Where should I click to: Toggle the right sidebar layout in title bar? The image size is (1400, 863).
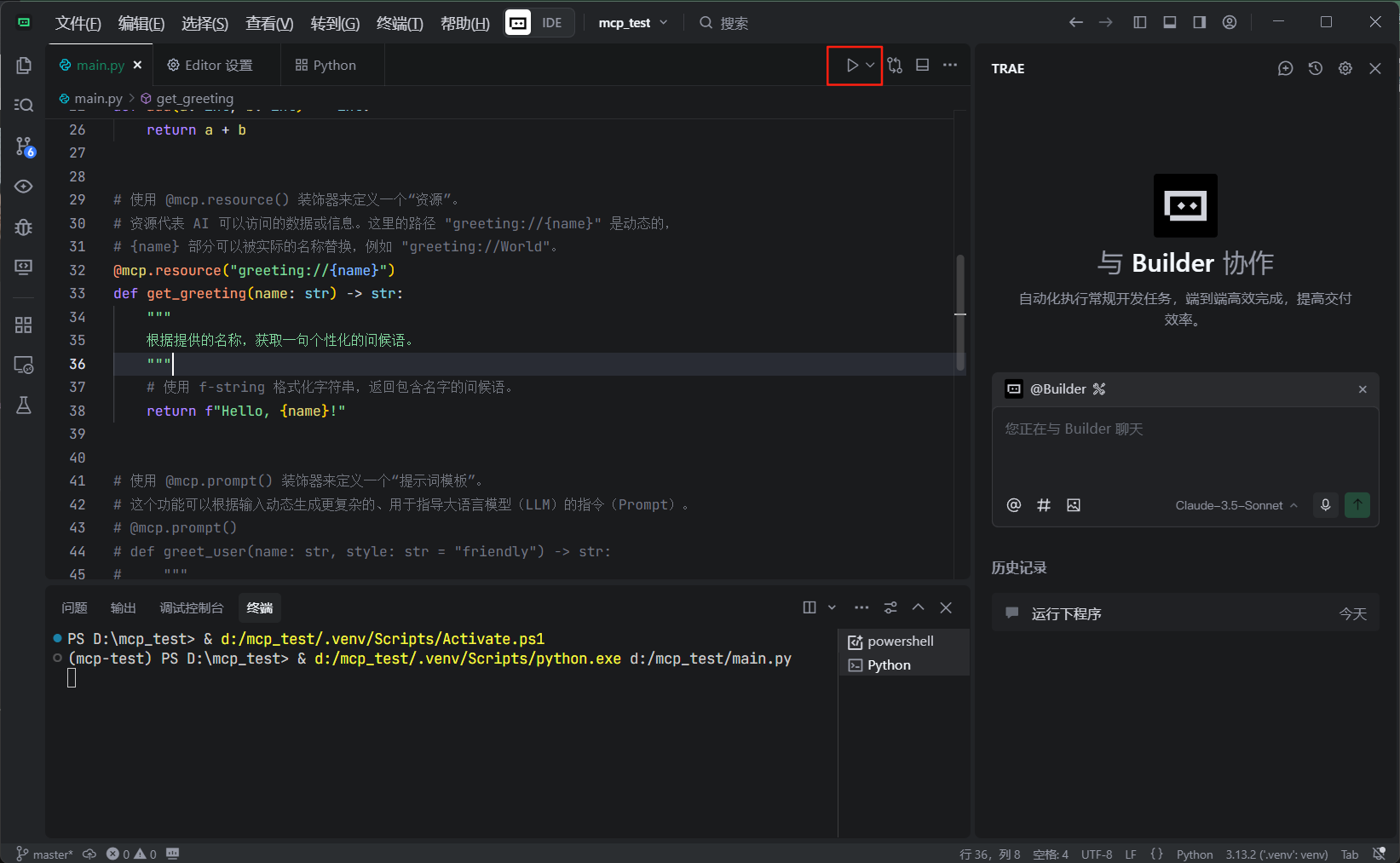pos(1200,23)
